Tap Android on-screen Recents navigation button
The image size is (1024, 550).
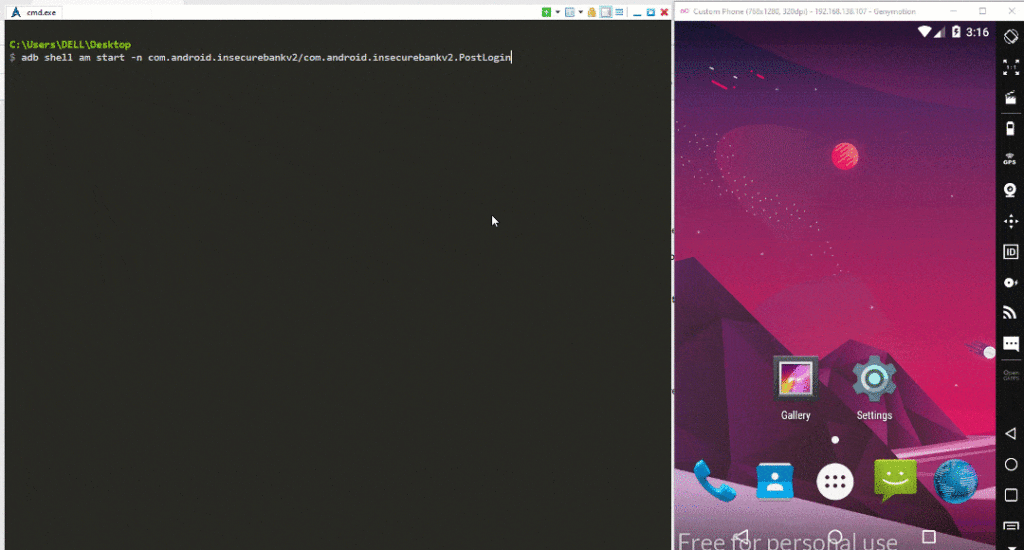click(x=928, y=537)
